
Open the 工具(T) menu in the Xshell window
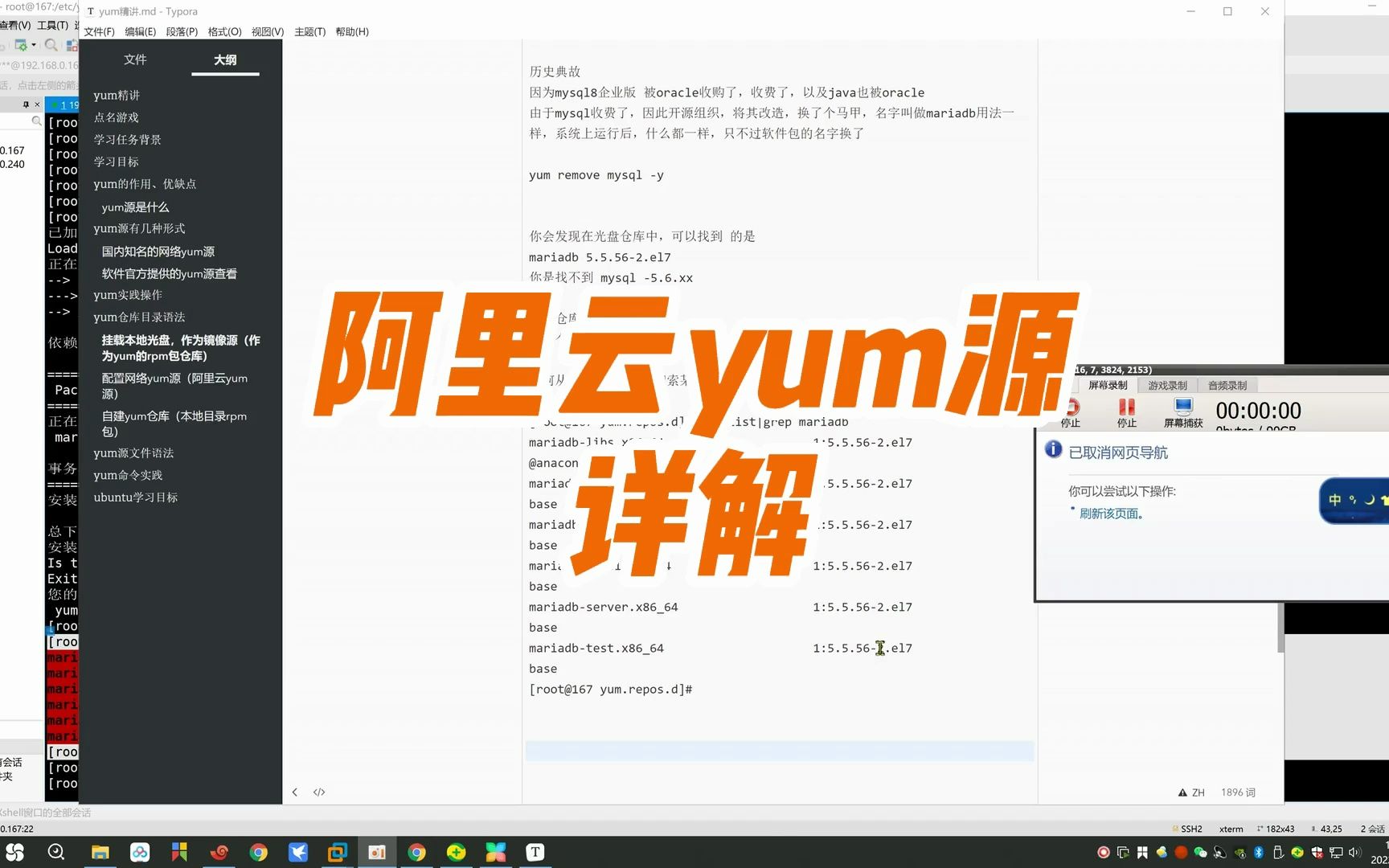coord(52,26)
